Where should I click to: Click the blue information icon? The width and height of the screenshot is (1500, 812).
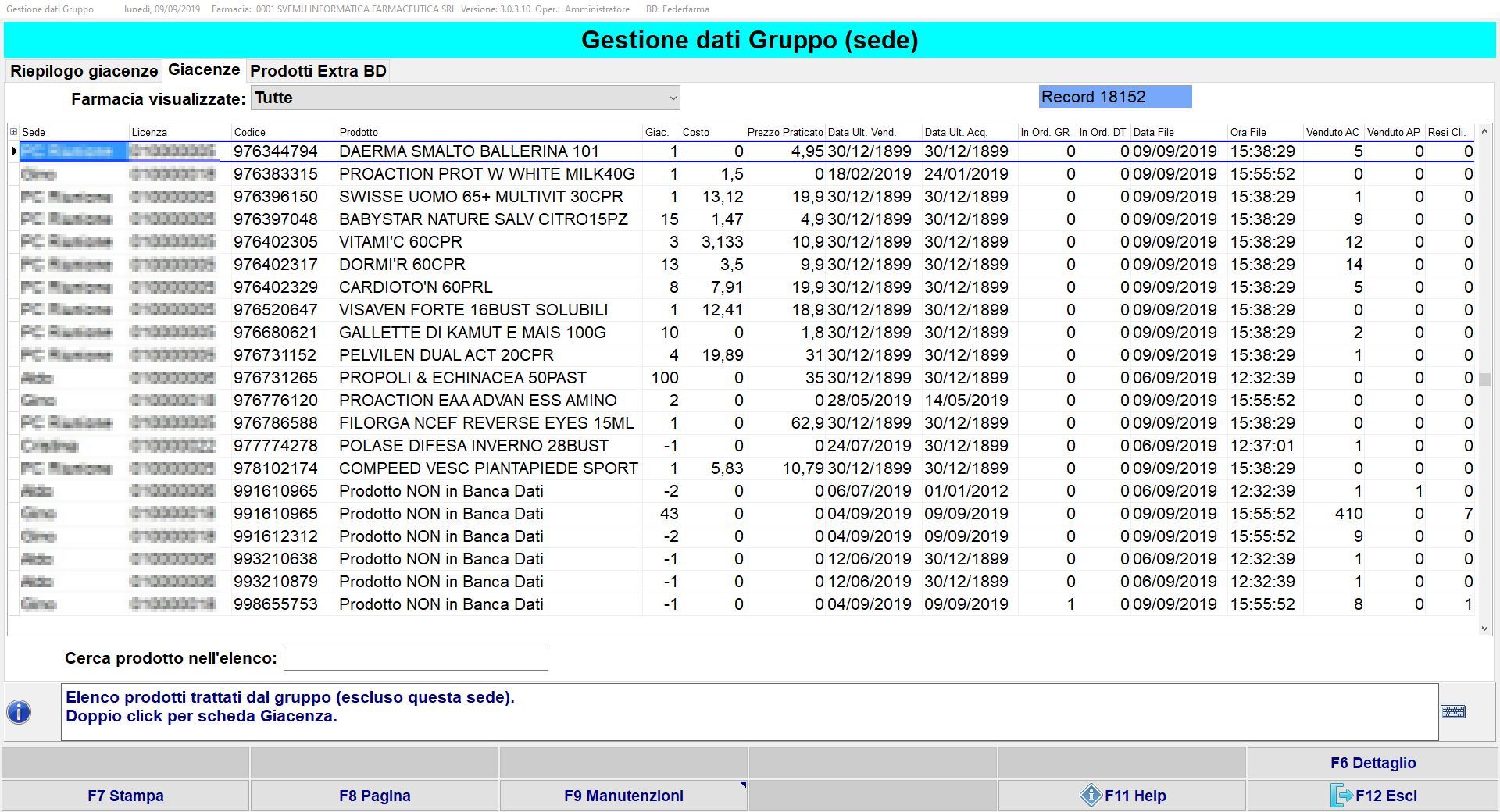tap(19, 712)
